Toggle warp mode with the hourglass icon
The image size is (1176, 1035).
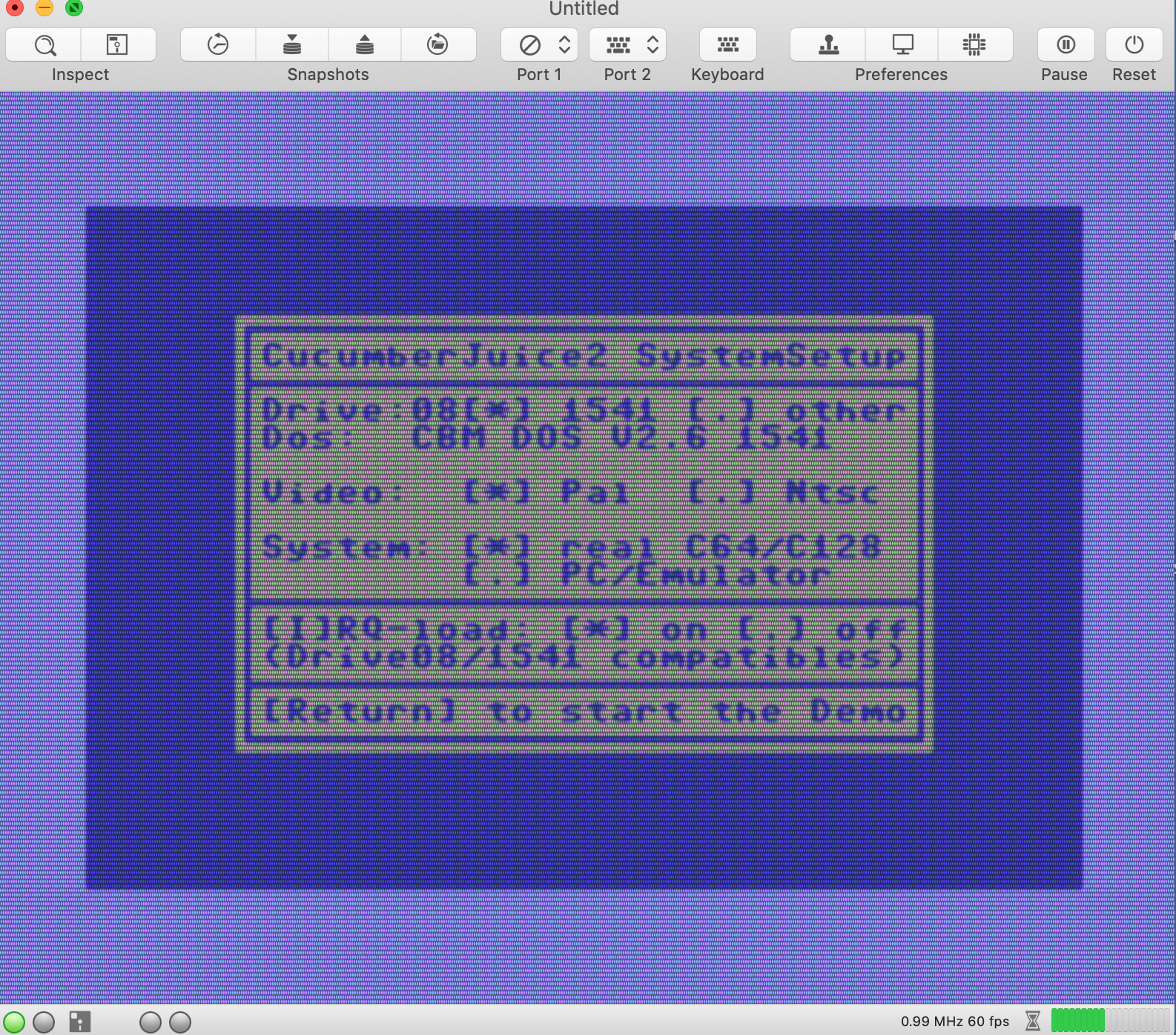(1032, 1021)
